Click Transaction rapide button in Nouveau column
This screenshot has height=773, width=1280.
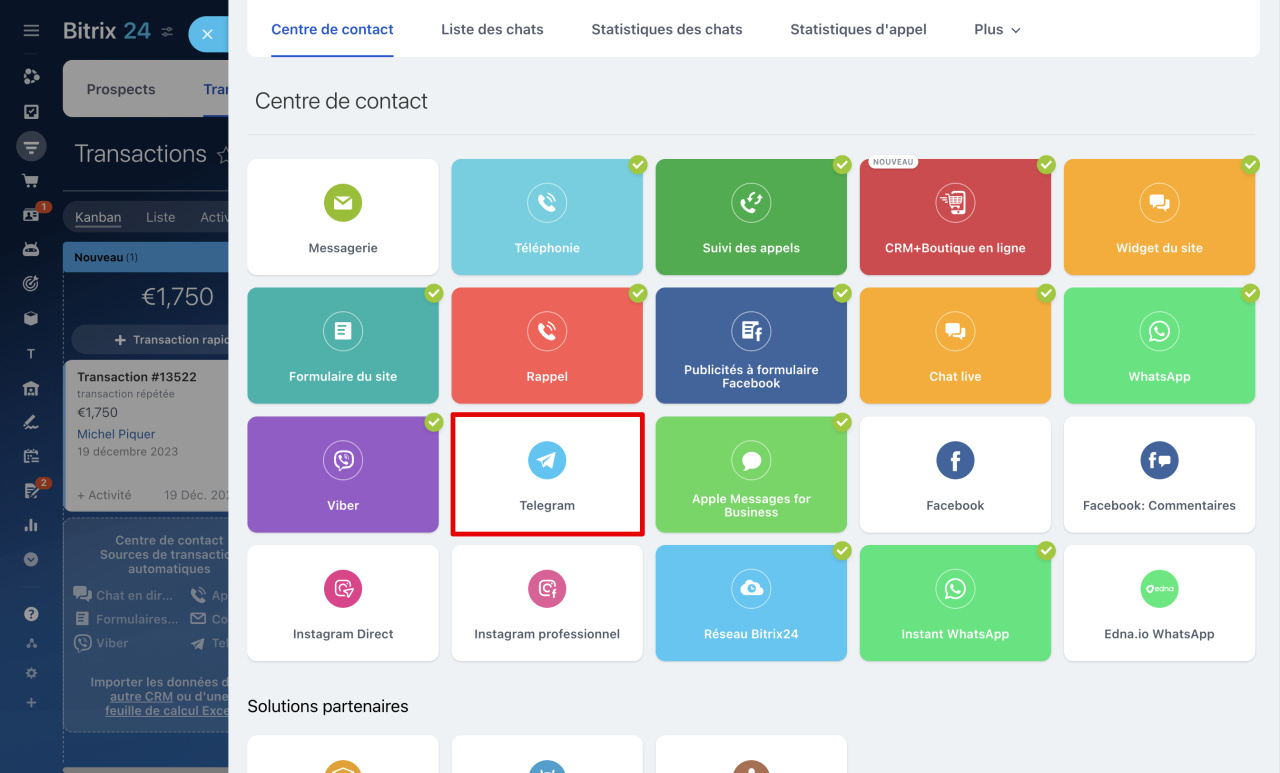point(150,340)
